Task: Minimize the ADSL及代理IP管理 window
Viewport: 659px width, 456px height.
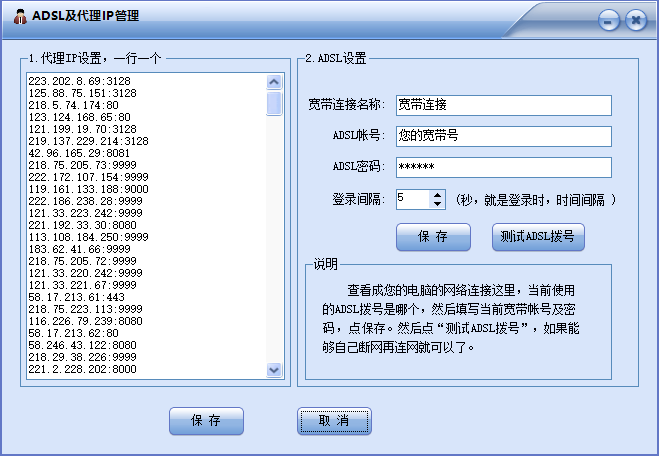Action: [x=608, y=20]
